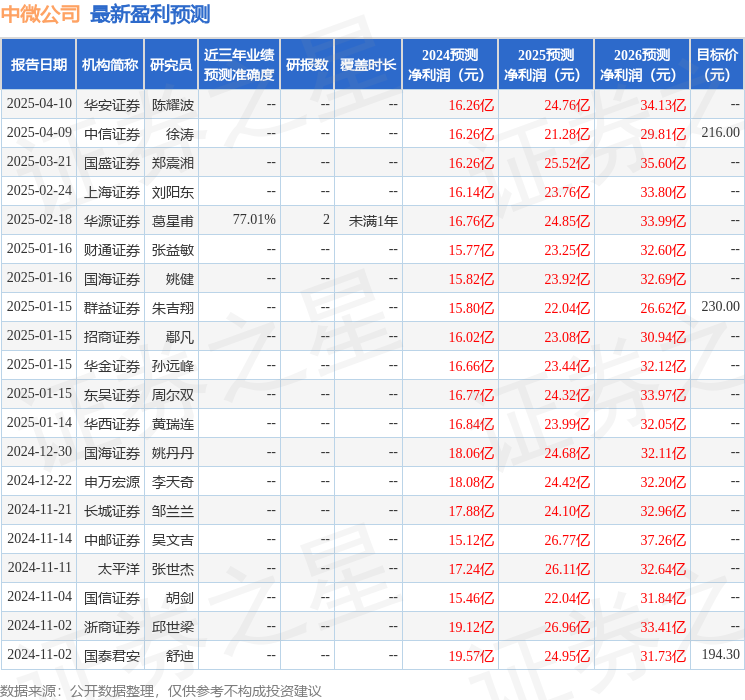The width and height of the screenshot is (745, 700).
Task: Click the 数据来源 footer note
Action: tap(161, 690)
